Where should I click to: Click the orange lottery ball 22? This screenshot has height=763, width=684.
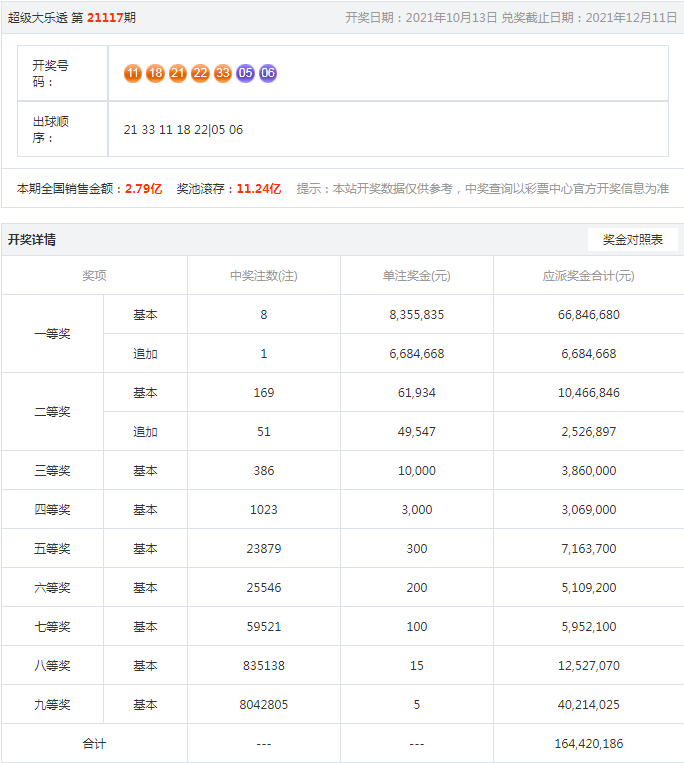click(200, 73)
